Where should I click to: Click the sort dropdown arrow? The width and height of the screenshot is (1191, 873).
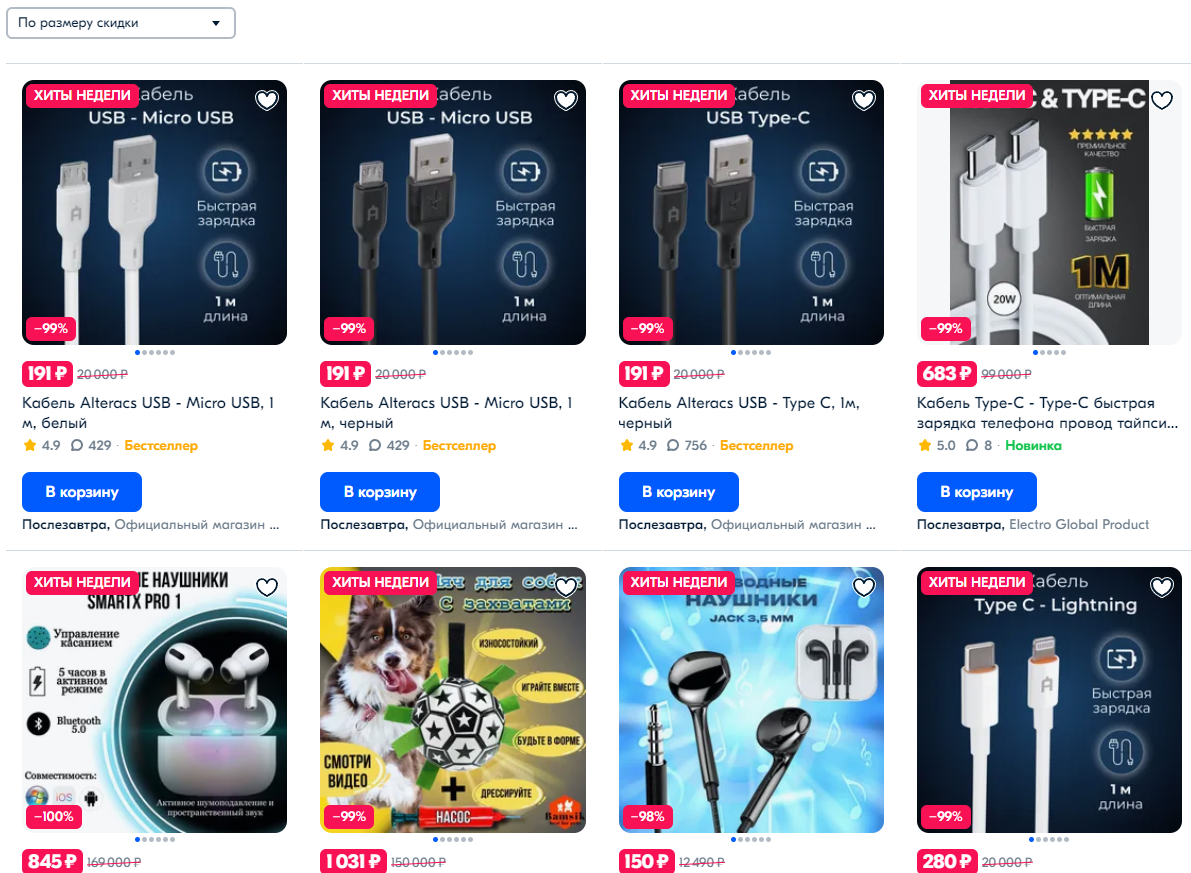pos(216,23)
